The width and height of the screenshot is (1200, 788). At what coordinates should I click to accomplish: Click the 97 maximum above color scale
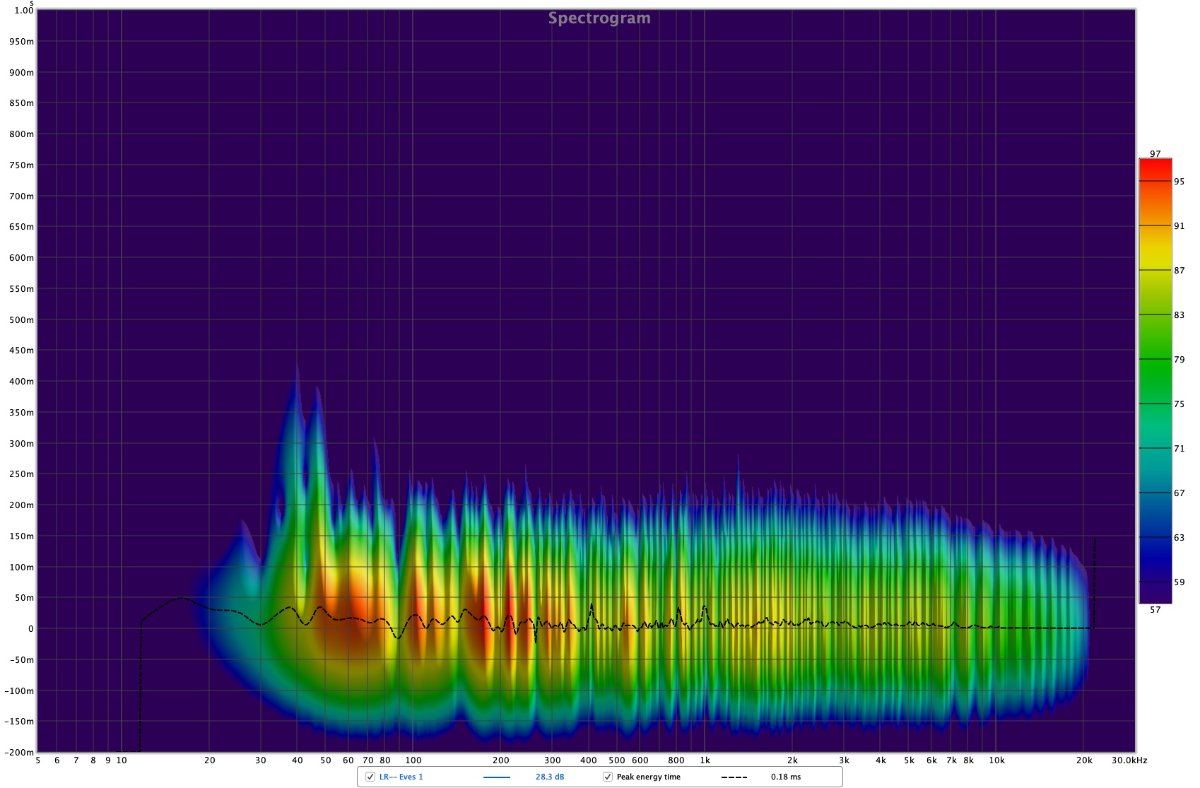(x=1154, y=154)
